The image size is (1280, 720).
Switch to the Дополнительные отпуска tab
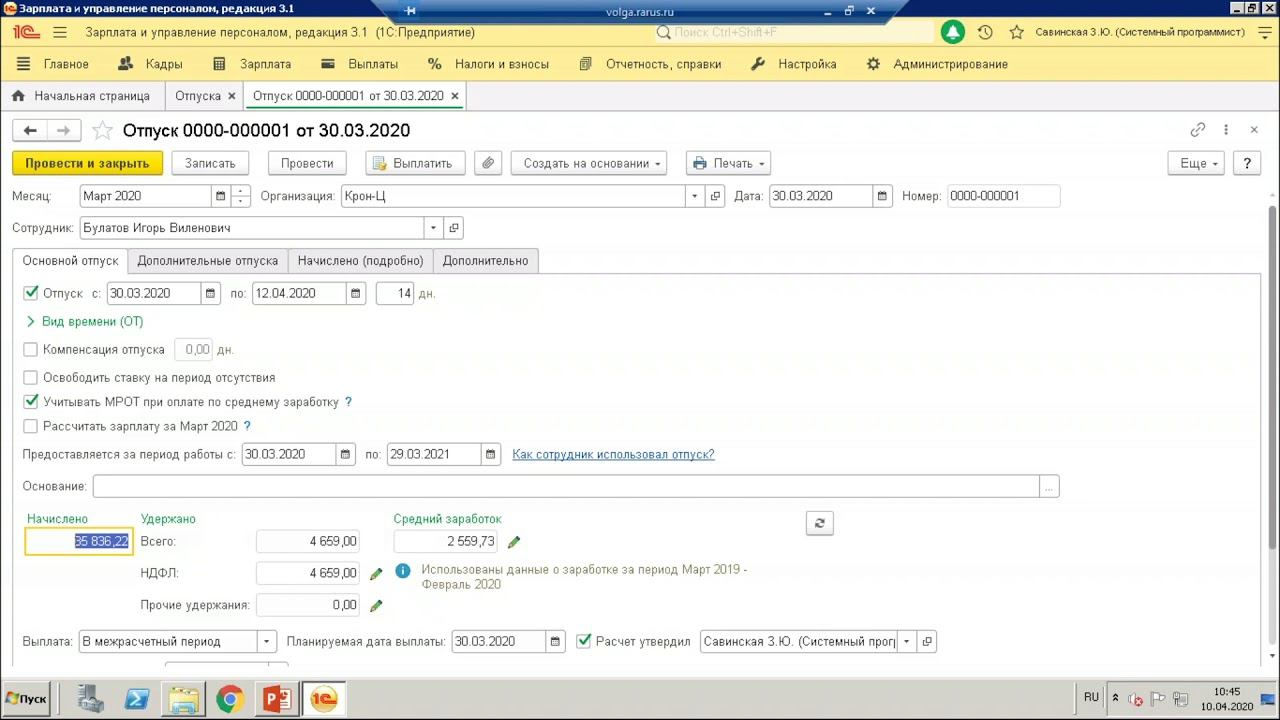point(208,261)
